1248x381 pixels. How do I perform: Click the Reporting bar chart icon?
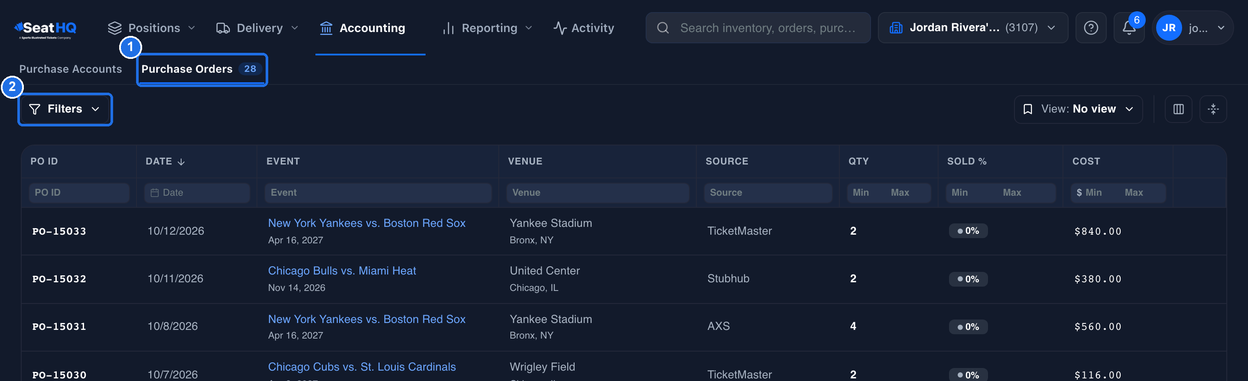coord(449,28)
